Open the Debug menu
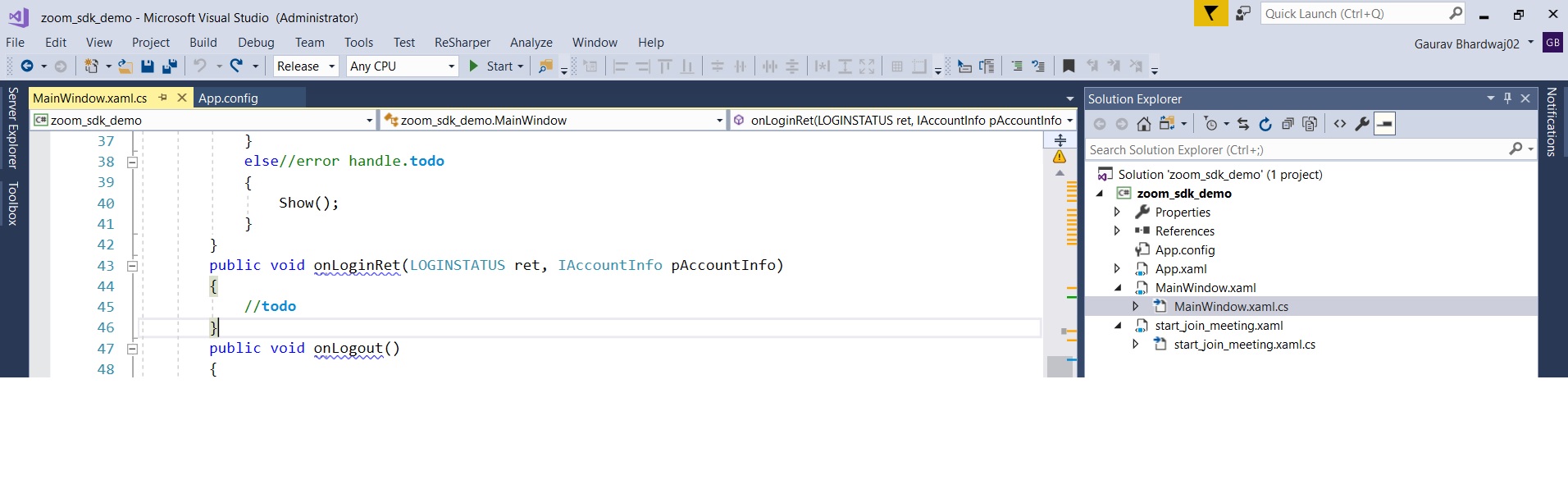The height and width of the screenshot is (480, 1568). 256,43
